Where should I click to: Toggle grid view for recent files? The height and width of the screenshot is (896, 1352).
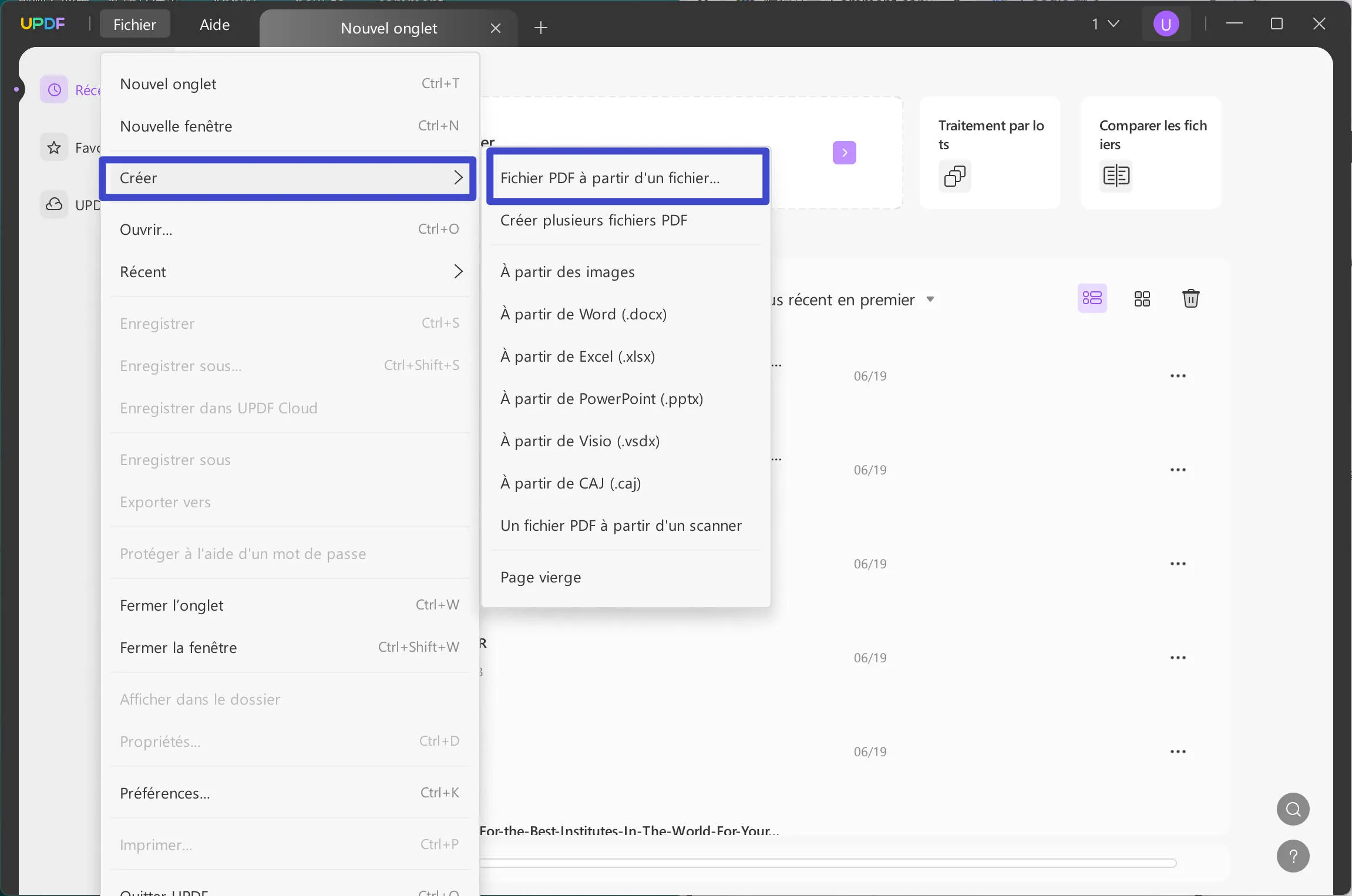(x=1141, y=298)
